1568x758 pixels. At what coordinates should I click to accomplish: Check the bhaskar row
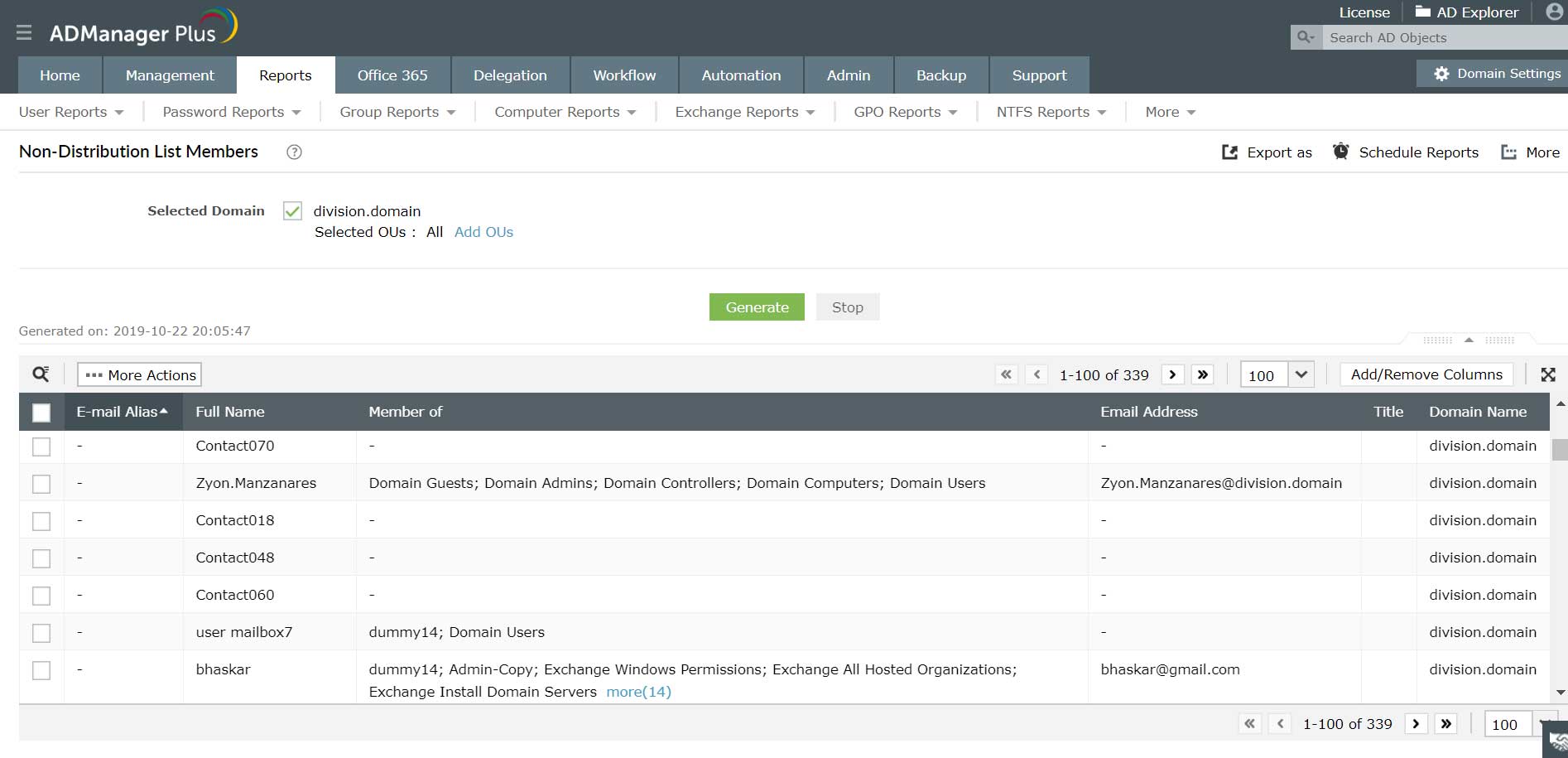click(x=41, y=670)
